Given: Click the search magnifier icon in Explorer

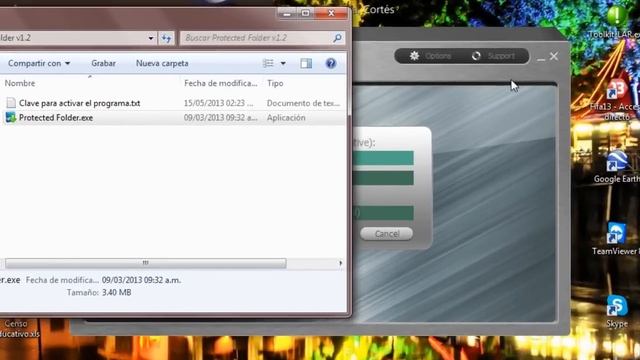Looking at the screenshot, I should point(337,38).
